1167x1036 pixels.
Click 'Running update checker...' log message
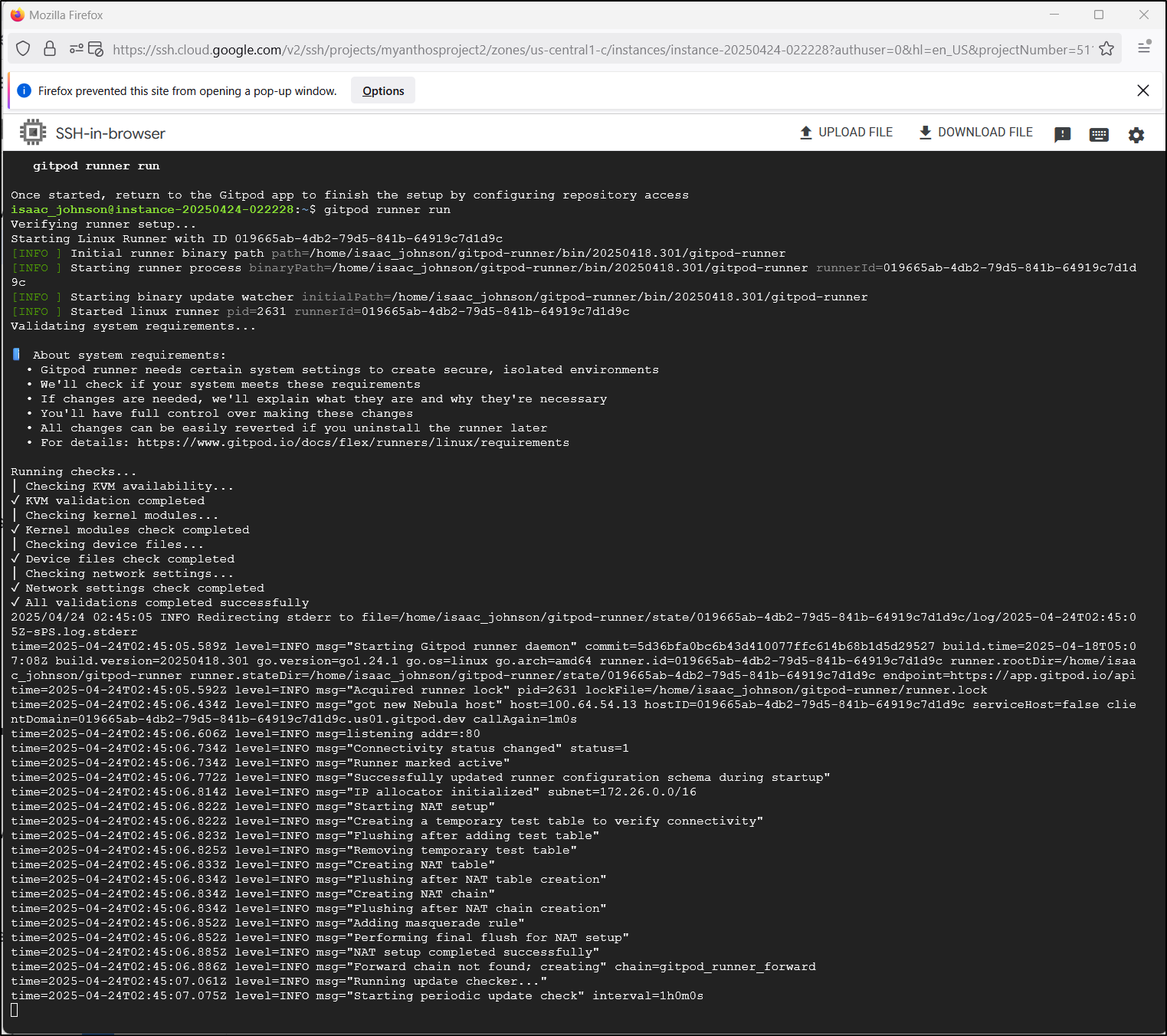click(x=447, y=981)
